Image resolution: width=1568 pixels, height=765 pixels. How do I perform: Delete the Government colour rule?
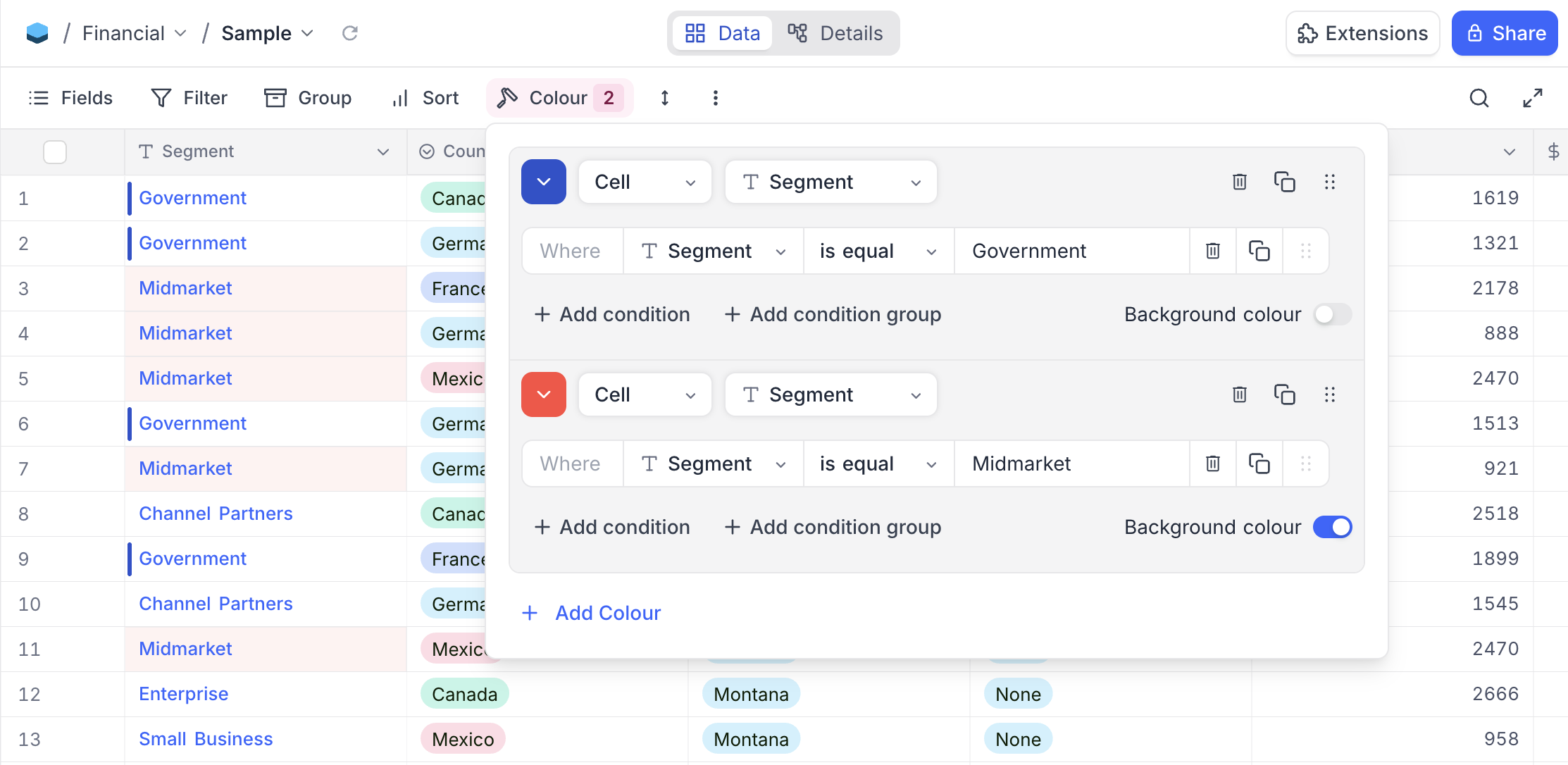(x=1240, y=182)
